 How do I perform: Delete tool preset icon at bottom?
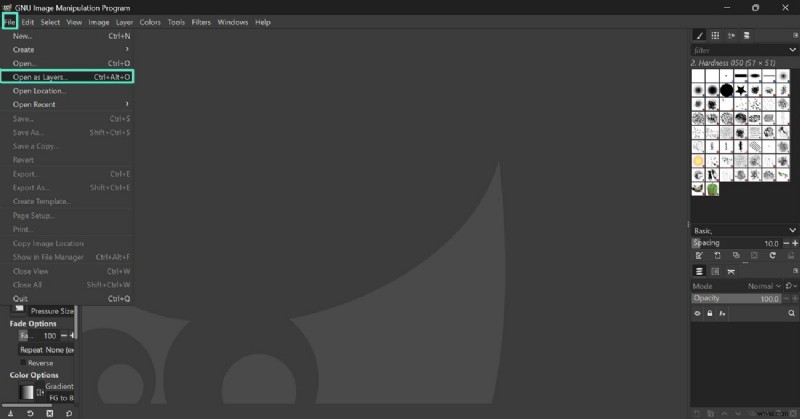tap(49, 413)
